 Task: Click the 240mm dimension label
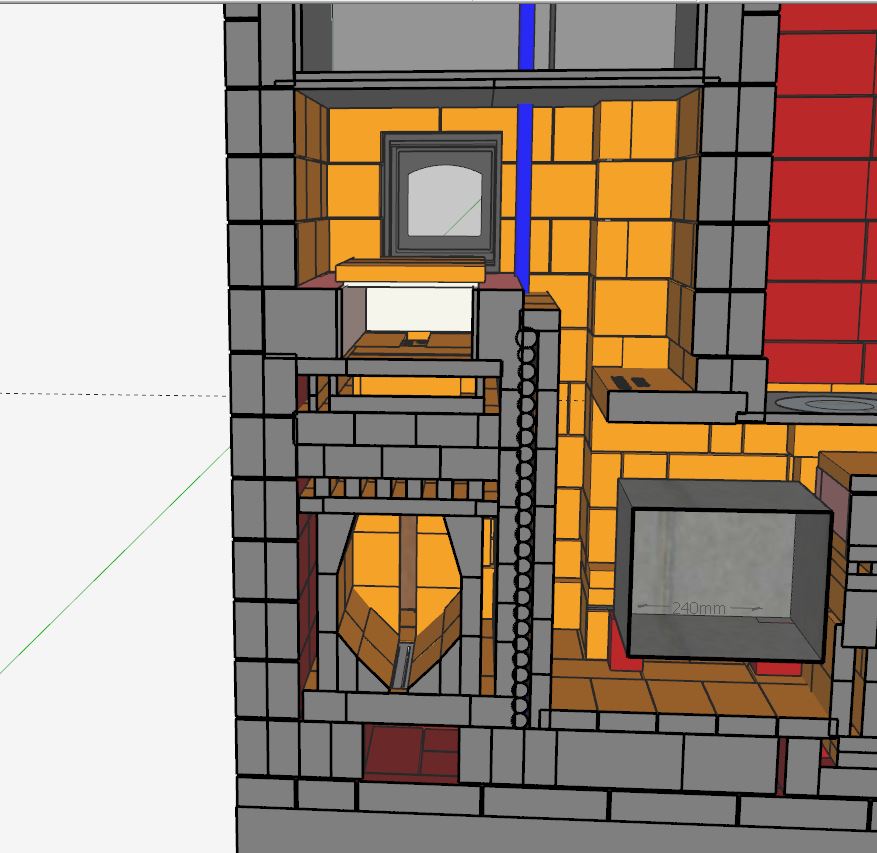(698, 607)
